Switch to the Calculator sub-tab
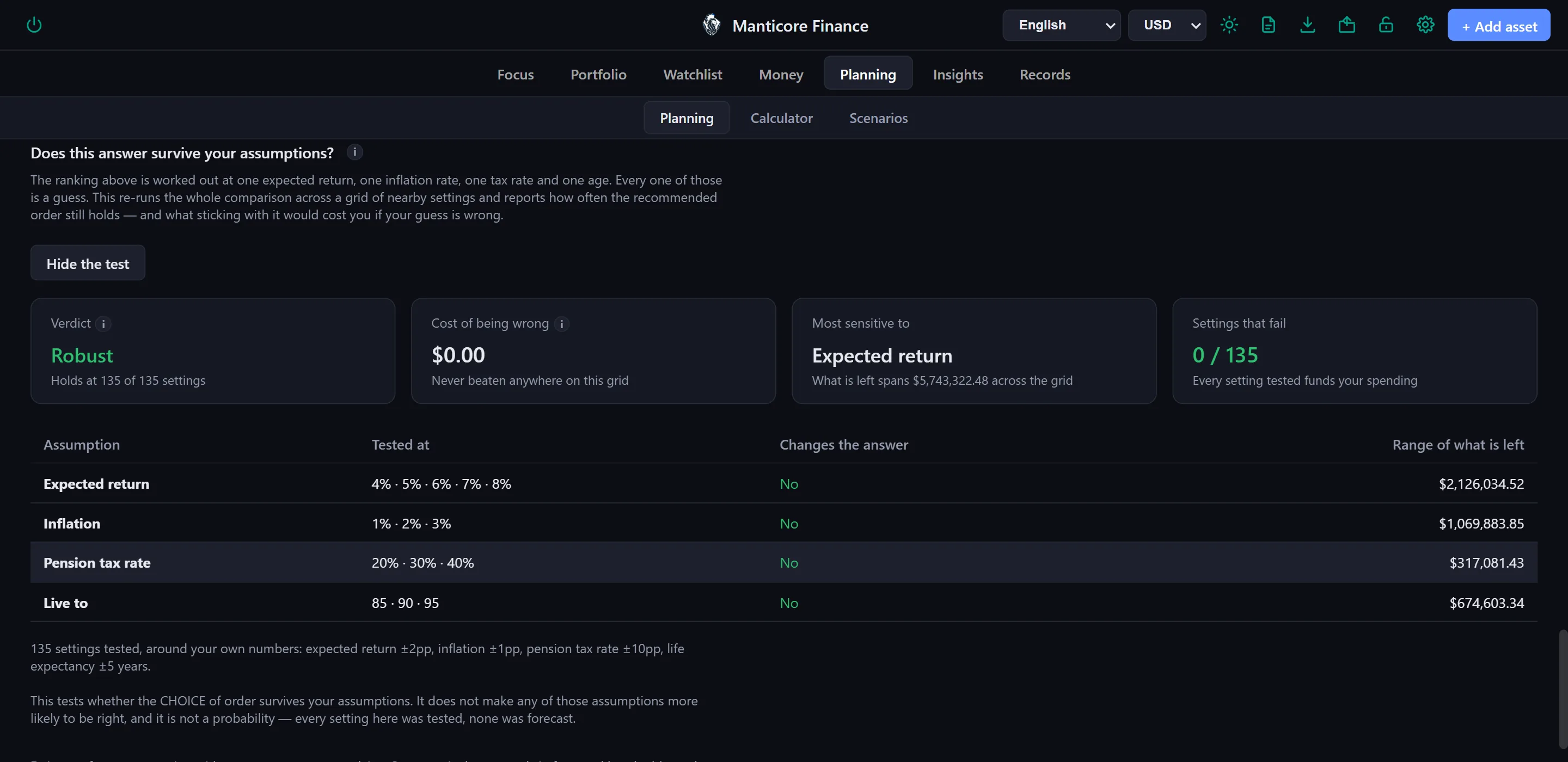 coord(782,118)
